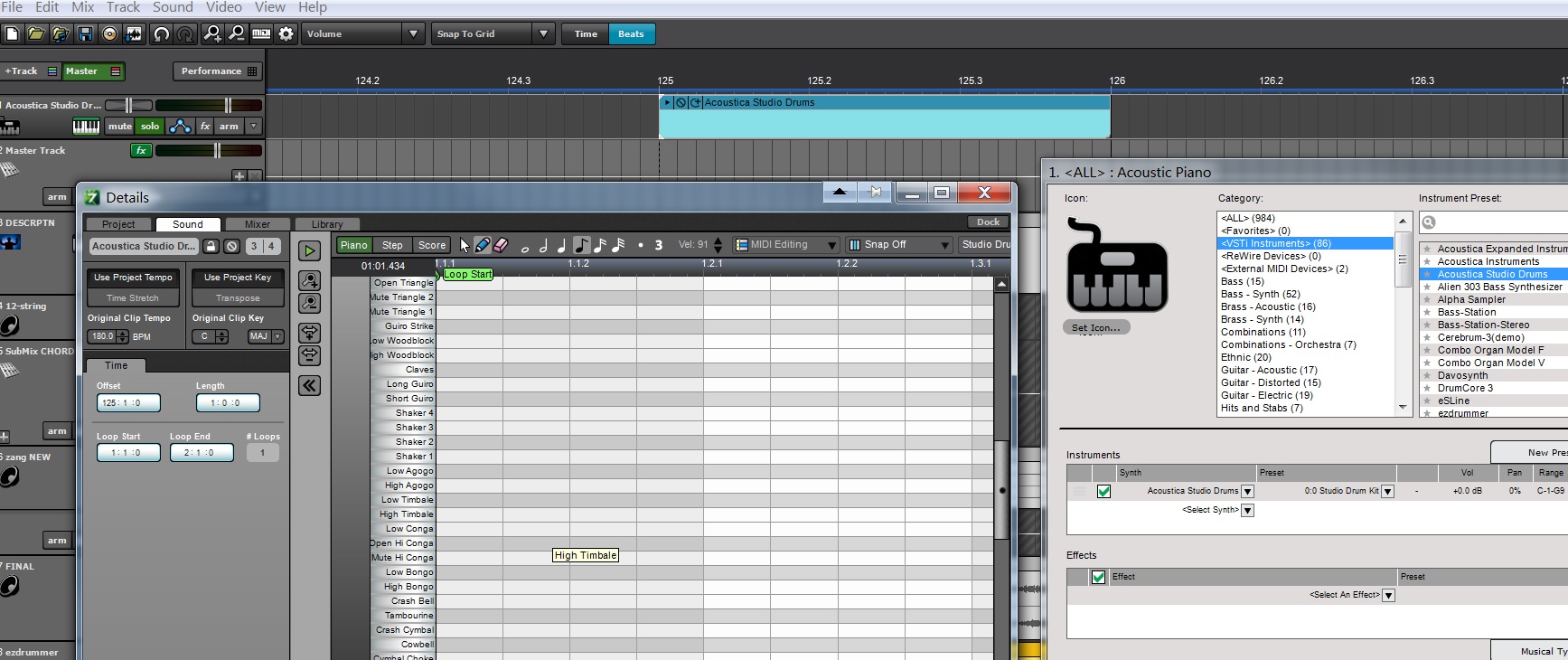
Task: Click the piano keyboard icon on Acoustica Studio Drums track
Action: click(87, 127)
